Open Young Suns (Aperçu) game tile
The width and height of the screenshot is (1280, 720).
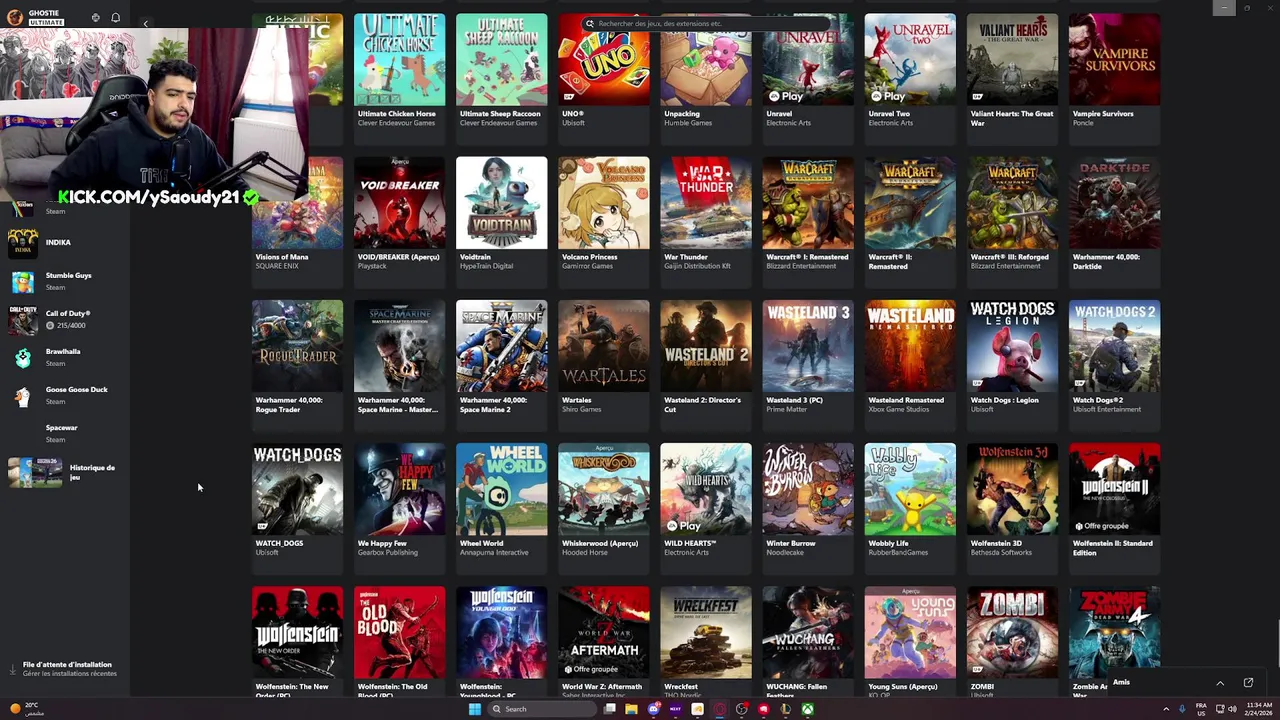pos(910,641)
